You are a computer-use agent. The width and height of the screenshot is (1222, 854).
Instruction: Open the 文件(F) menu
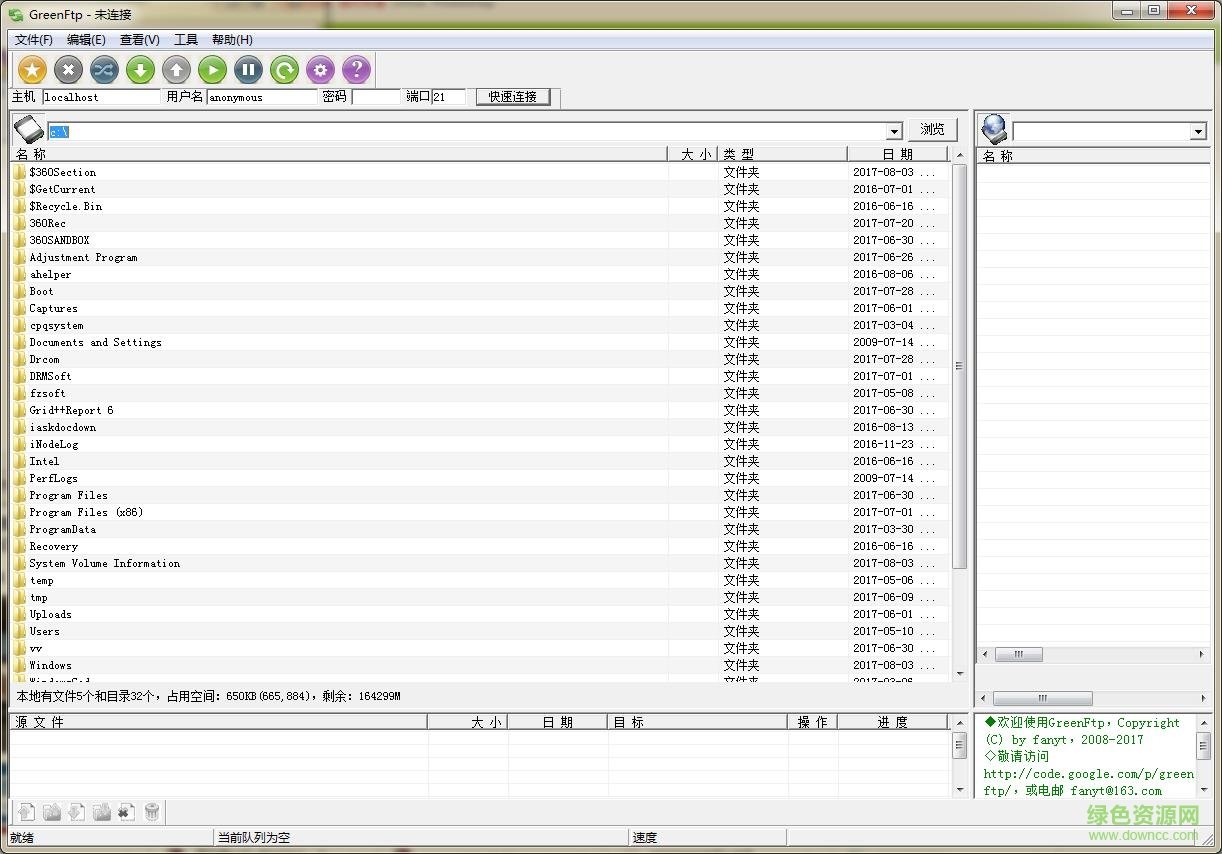point(34,40)
